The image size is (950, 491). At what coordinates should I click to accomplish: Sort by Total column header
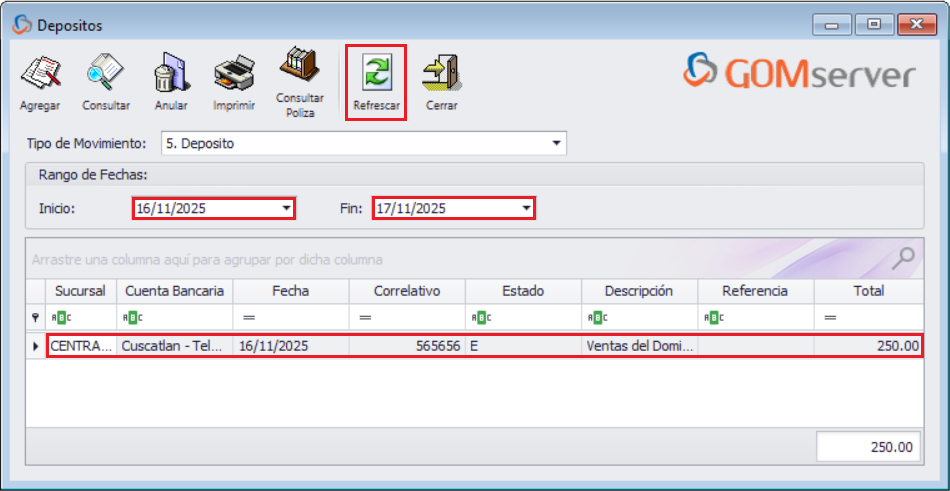[869, 291]
